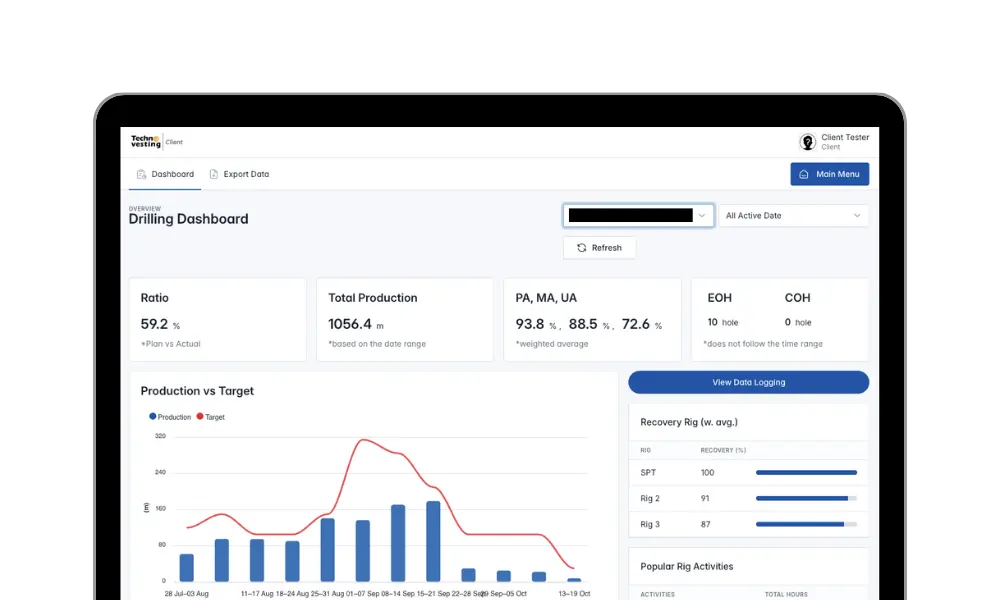Click the Ratio 59.2% card
Viewport: 1000px width, 600px height.
click(217, 319)
